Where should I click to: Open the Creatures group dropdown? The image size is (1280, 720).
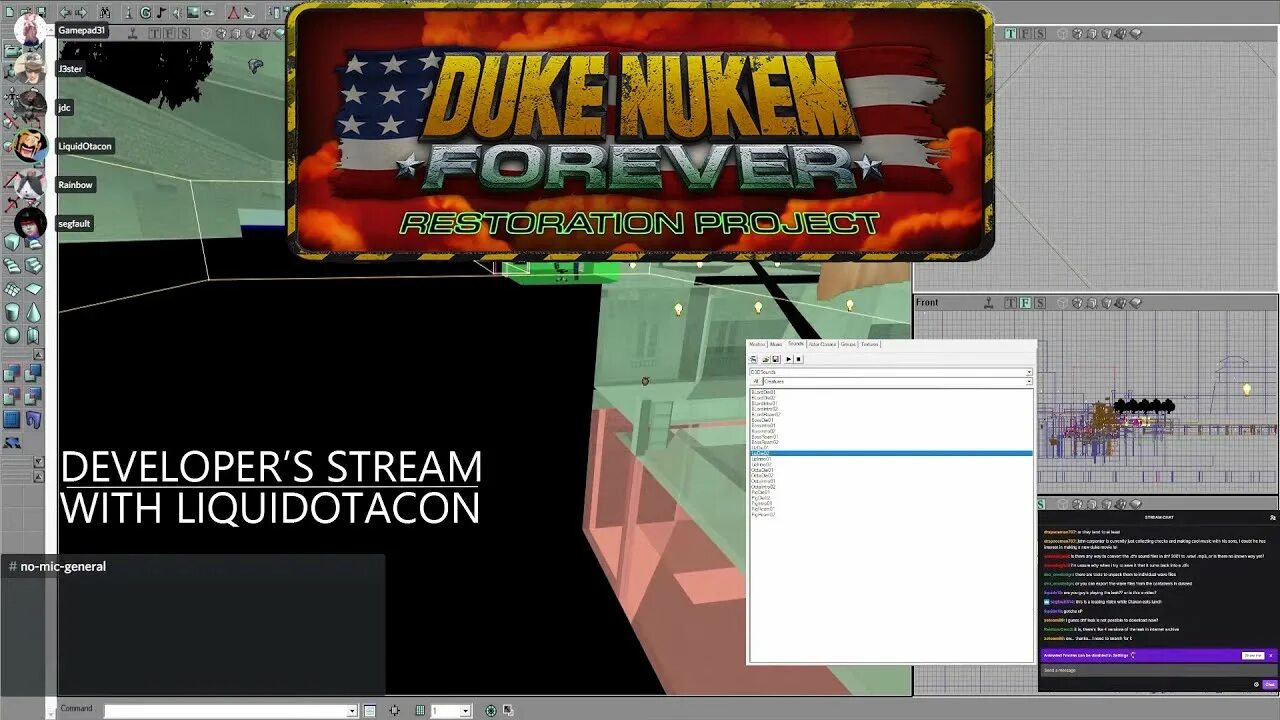coord(1029,381)
